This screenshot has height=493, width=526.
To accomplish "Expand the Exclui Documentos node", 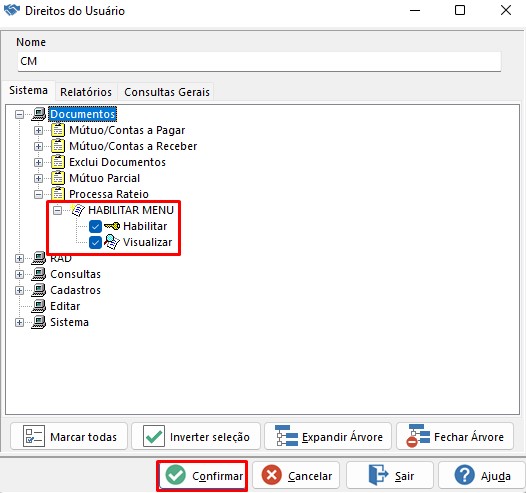I will [x=38, y=162].
